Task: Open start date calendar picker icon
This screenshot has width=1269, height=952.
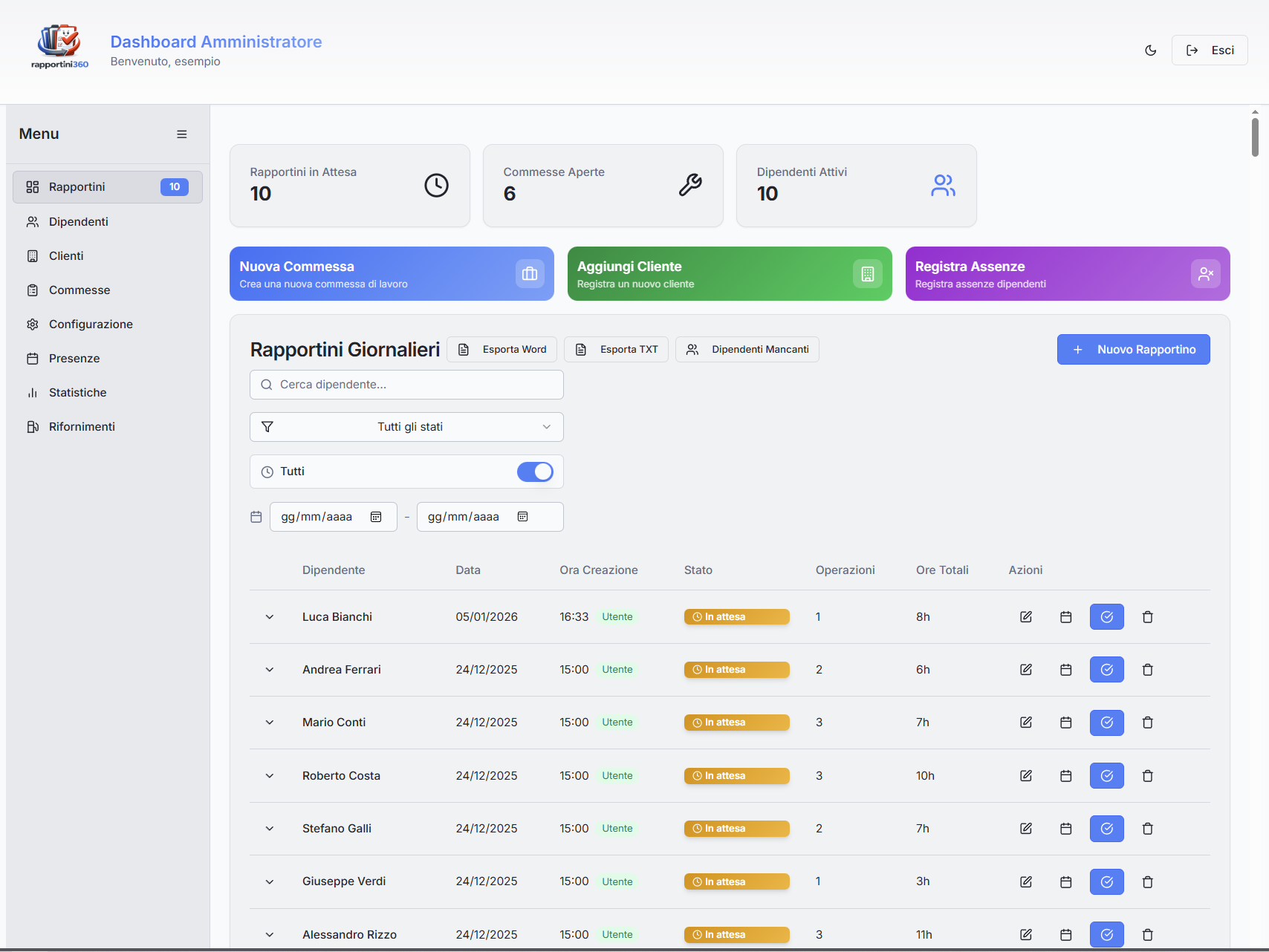Action: [376, 517]
